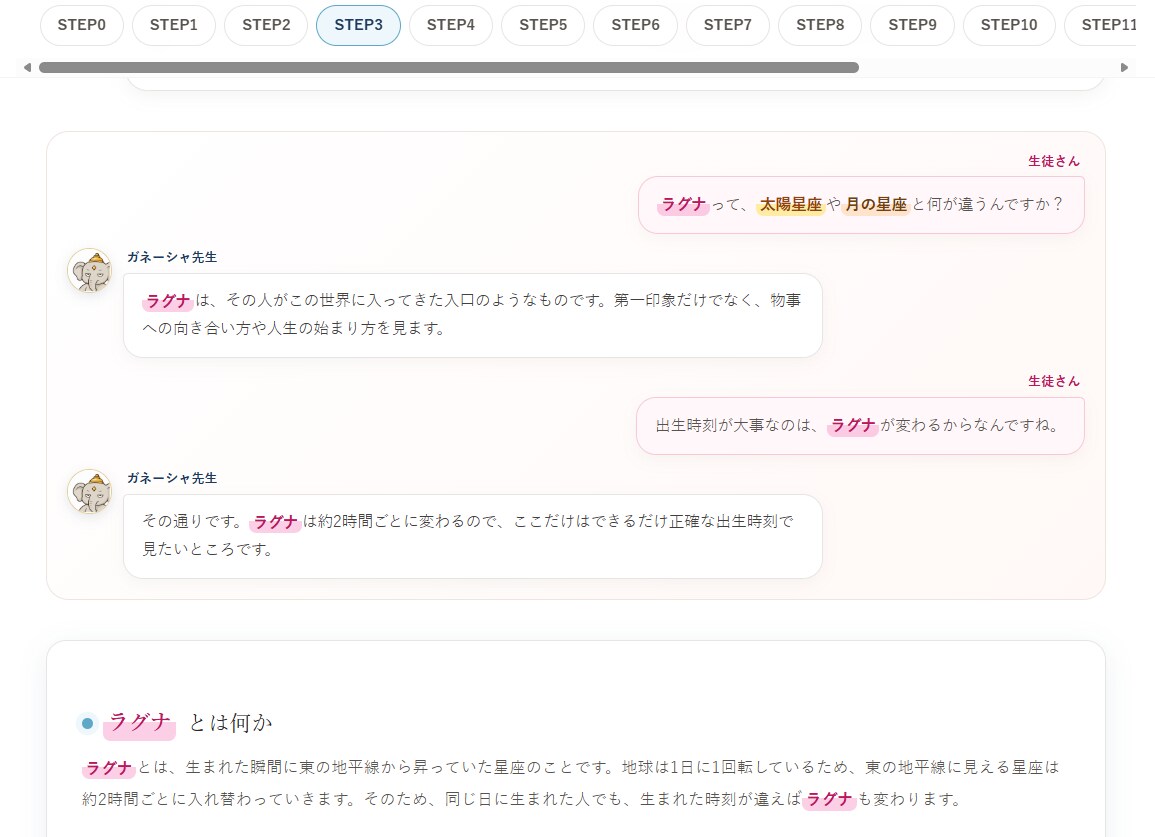
Task: Click ラグナ at the start of the definition paragraph
Action: (108, 768)
